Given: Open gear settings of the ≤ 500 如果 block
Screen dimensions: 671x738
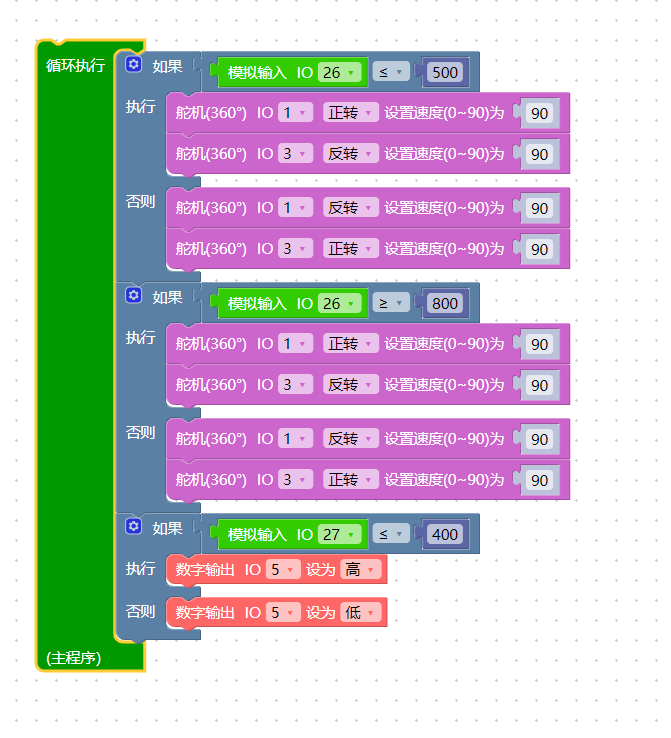Looking at the screenshot, I should coord(134,64).
